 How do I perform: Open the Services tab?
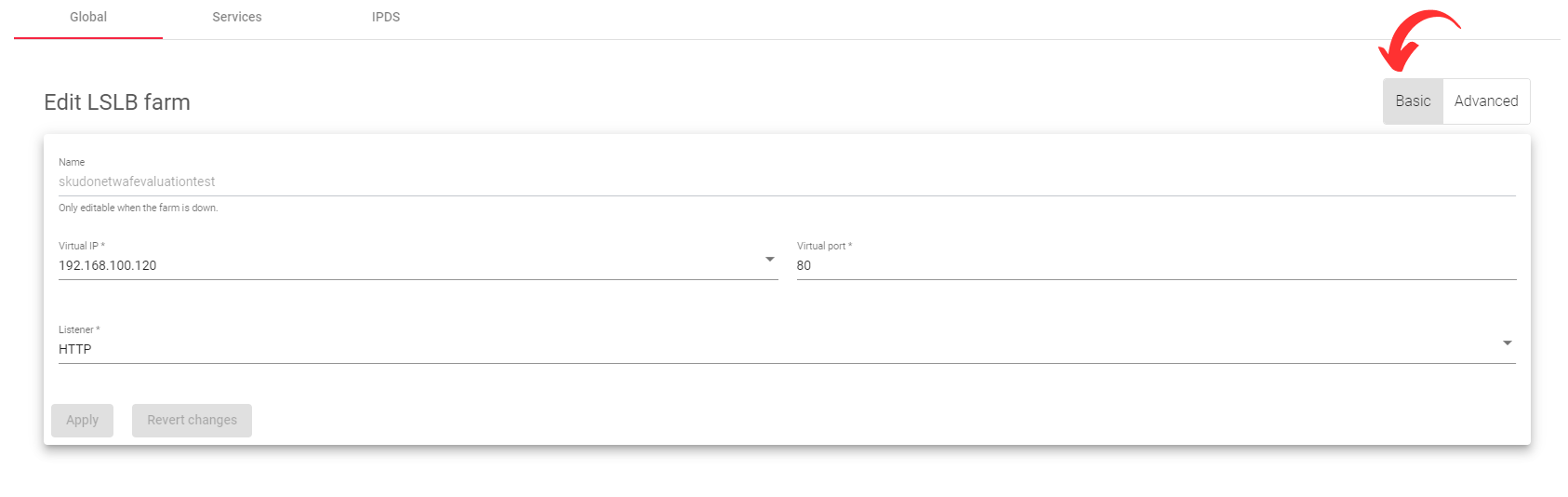click(x=237, y=18)
